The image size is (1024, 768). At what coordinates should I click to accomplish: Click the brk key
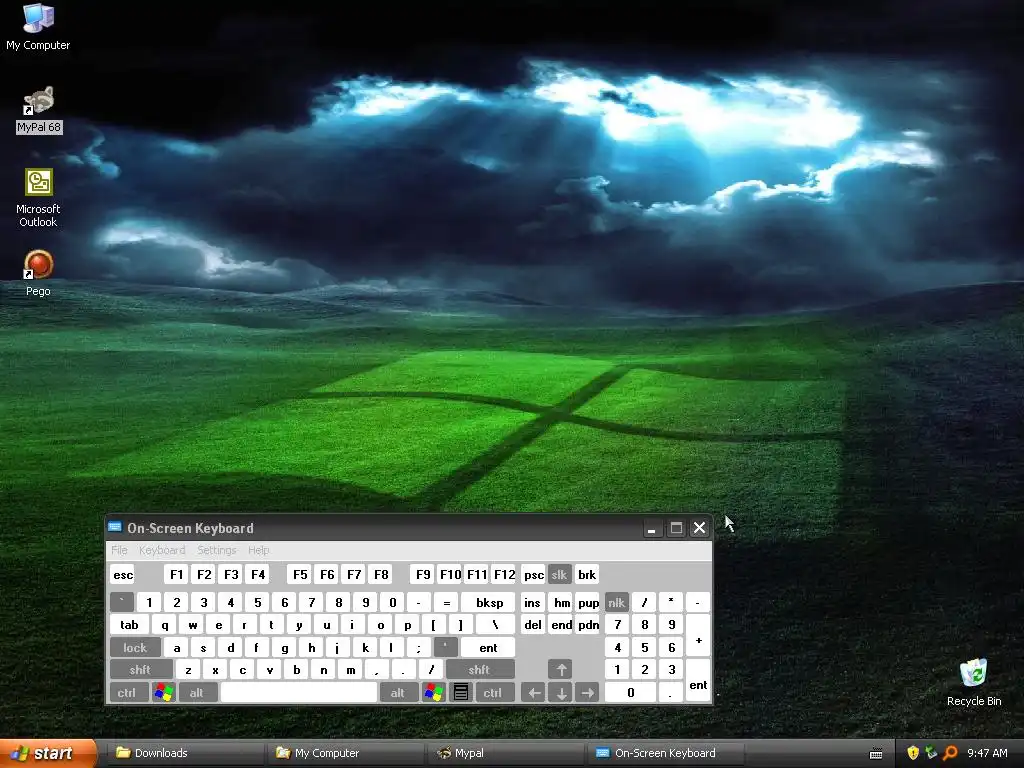(x=586, y=575)
